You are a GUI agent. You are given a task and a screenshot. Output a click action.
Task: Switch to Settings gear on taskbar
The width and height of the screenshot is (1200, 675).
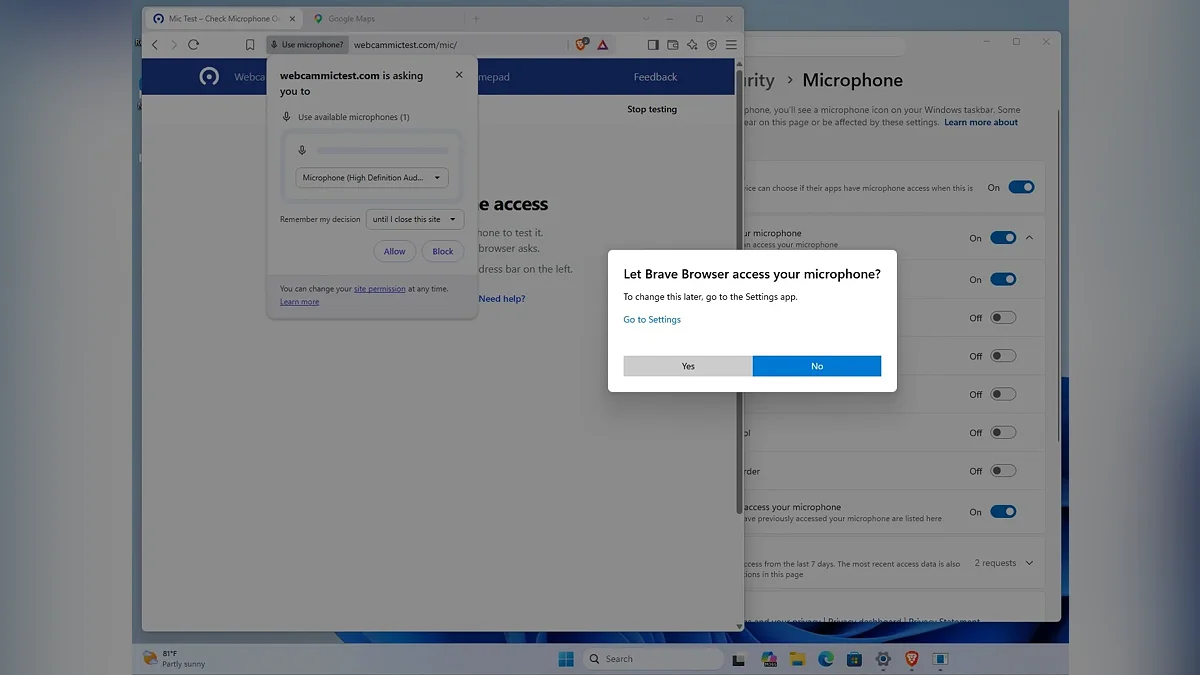coord(883,659)
